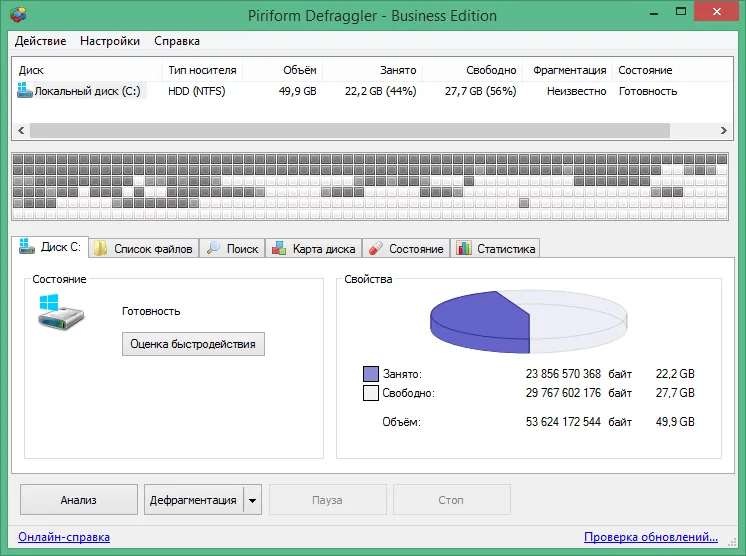Open the Проверка обновлений link
This screenshot has height=556, width=746.
click(x=651, y=537)
